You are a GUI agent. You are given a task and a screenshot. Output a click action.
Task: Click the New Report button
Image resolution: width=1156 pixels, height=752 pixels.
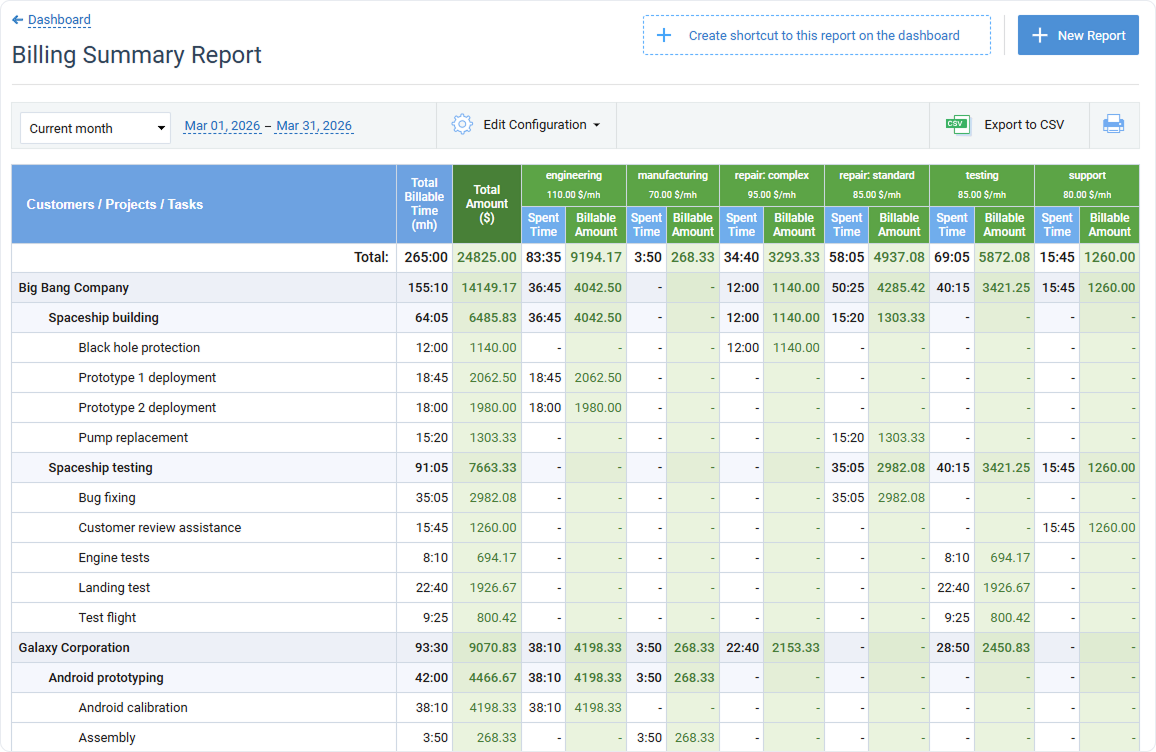tap(1078, 35)
